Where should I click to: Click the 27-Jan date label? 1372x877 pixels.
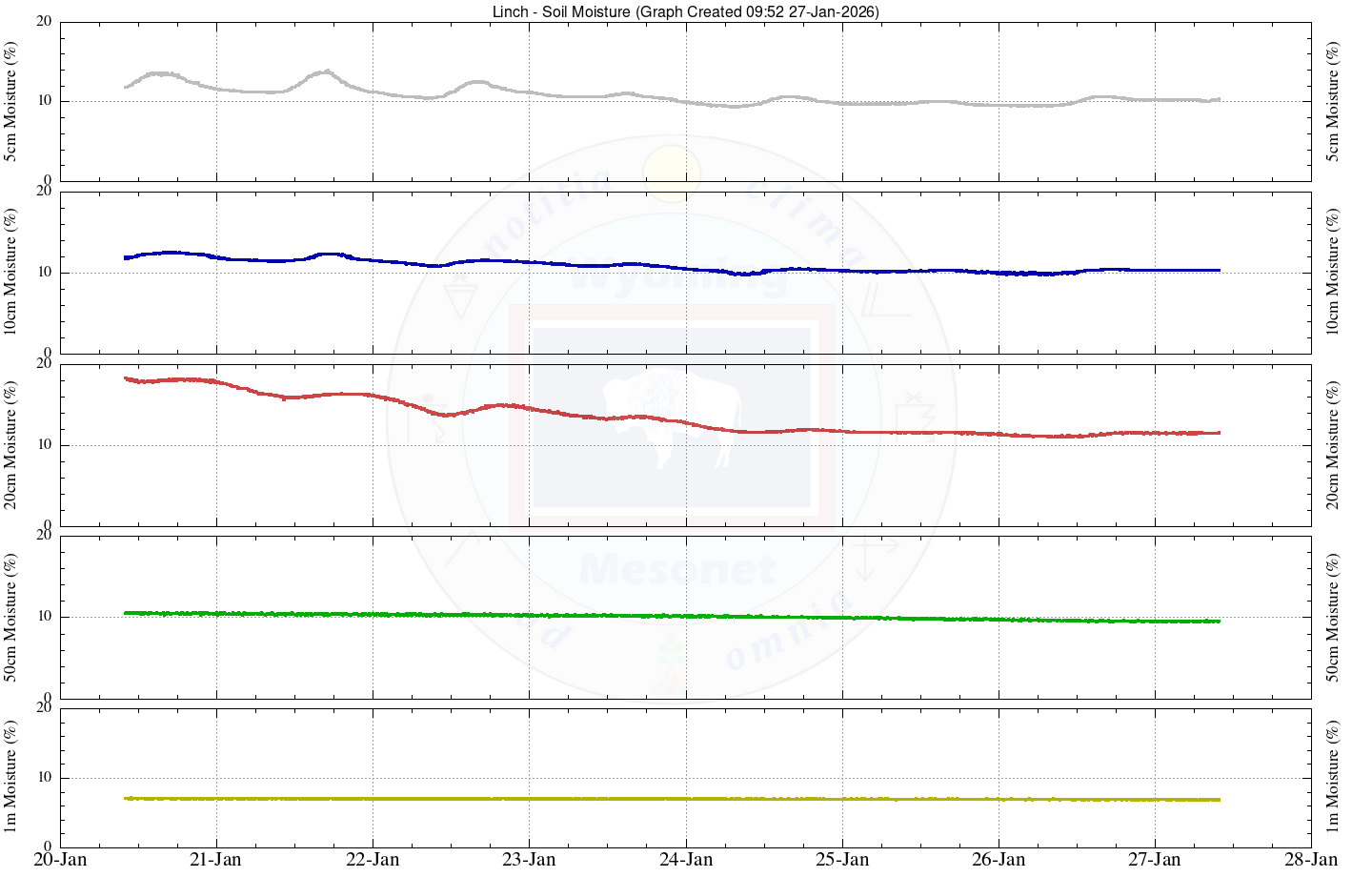pyautogui.click(x=1155, y=860)
